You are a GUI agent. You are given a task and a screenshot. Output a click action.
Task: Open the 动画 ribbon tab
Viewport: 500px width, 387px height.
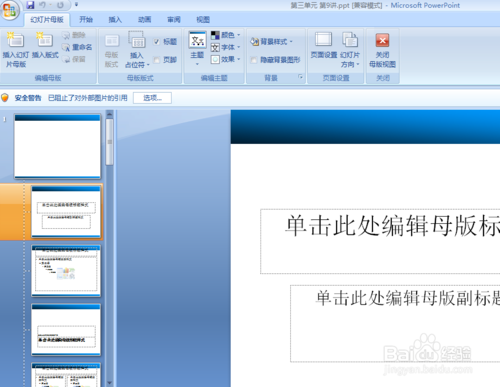(x=144, y=20)
